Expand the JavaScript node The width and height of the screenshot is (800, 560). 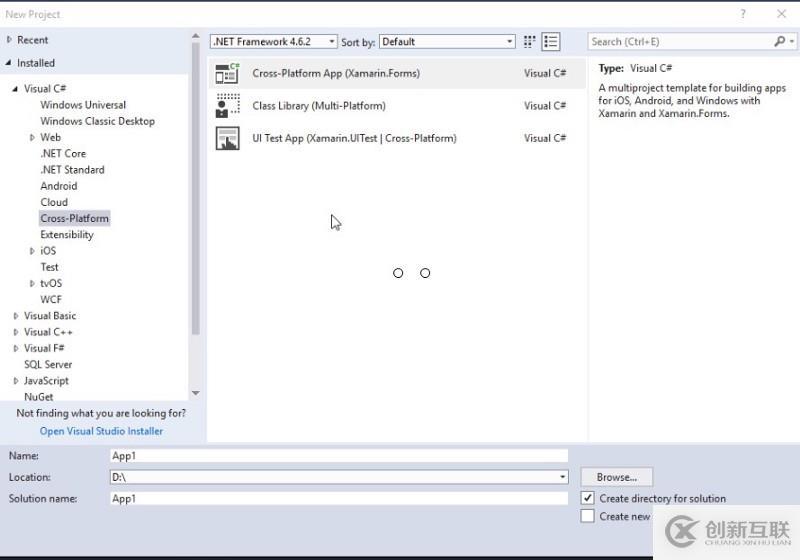click(15, 380)
